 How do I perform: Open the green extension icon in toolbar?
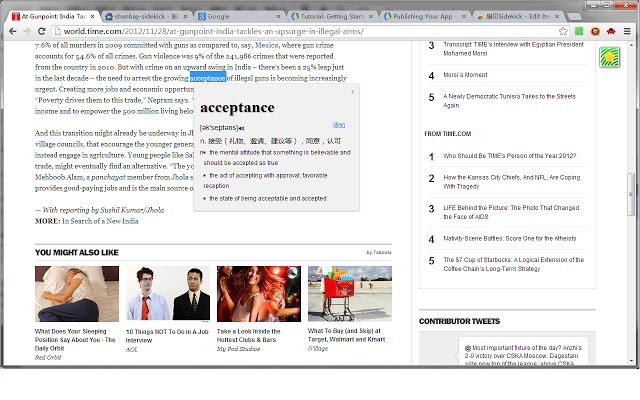tap(579, 31)
